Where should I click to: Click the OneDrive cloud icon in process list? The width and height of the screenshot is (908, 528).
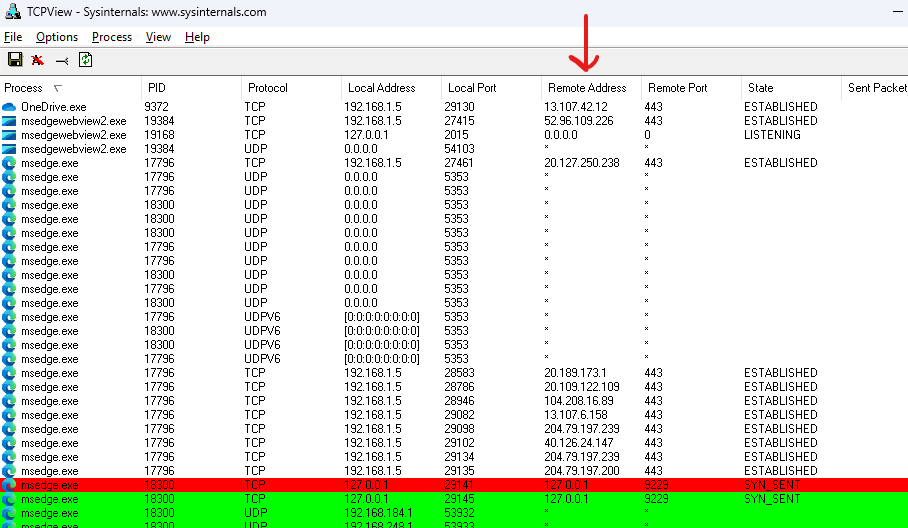(x=9, y=107)
